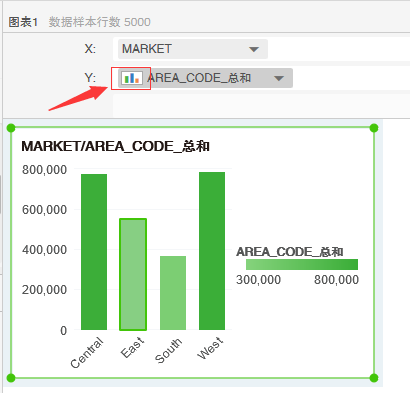Select the AREA_CODE_总和 field label

199,78
